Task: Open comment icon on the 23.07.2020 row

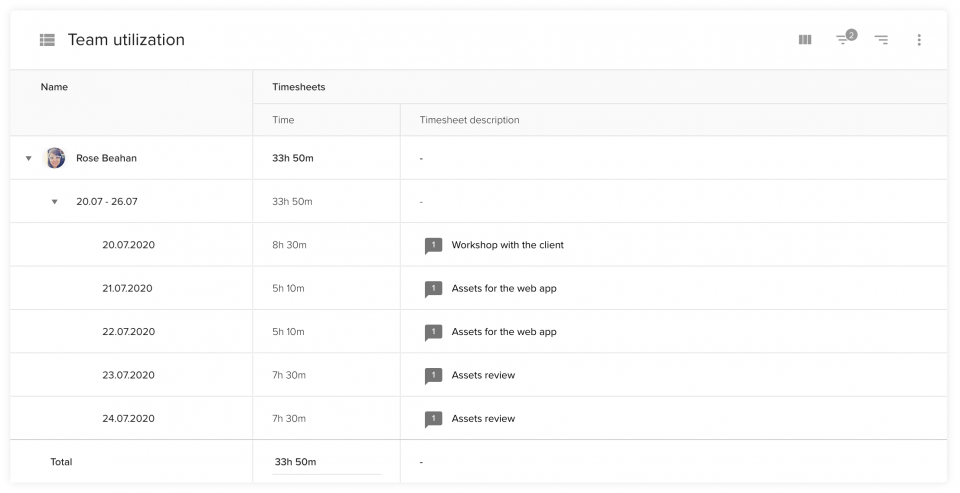Action: click(433, 376)
